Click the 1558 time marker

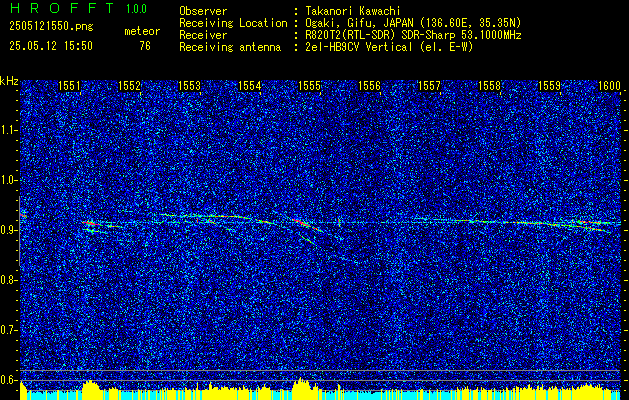pyautogui.click(x=489, y=85)
